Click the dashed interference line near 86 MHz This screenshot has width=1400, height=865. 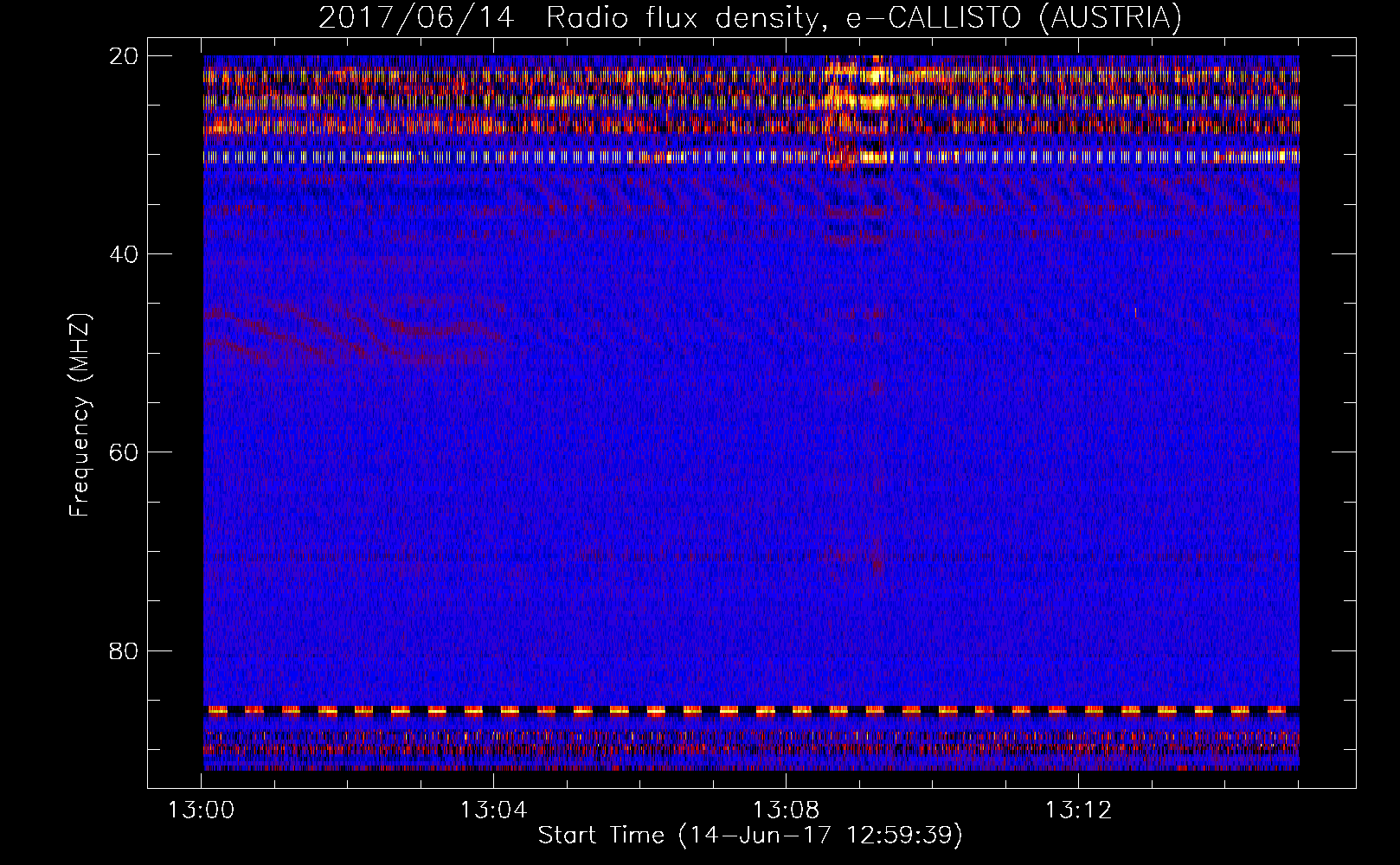pos(751,711)
